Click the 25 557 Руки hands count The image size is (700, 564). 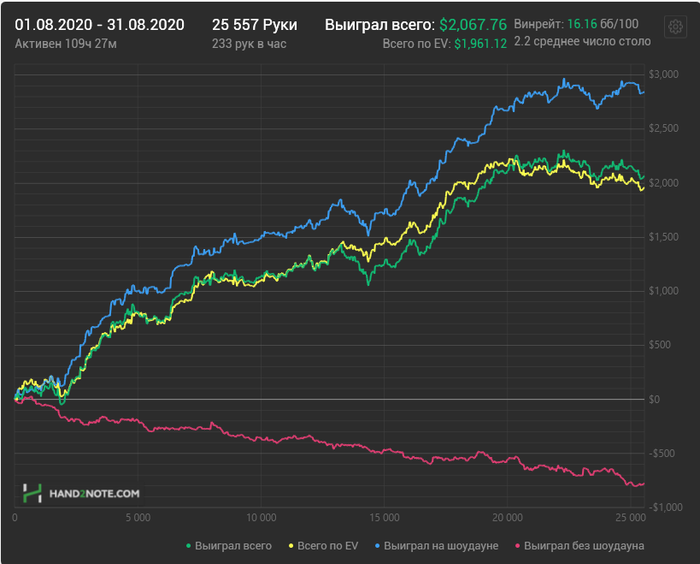pos(254,25)
